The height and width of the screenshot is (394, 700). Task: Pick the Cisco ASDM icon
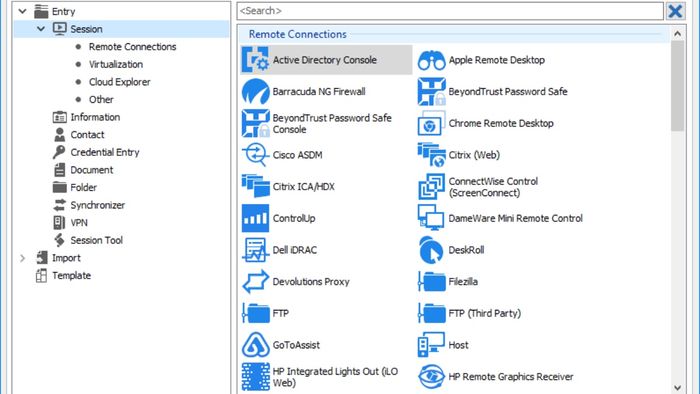[255, 155]
